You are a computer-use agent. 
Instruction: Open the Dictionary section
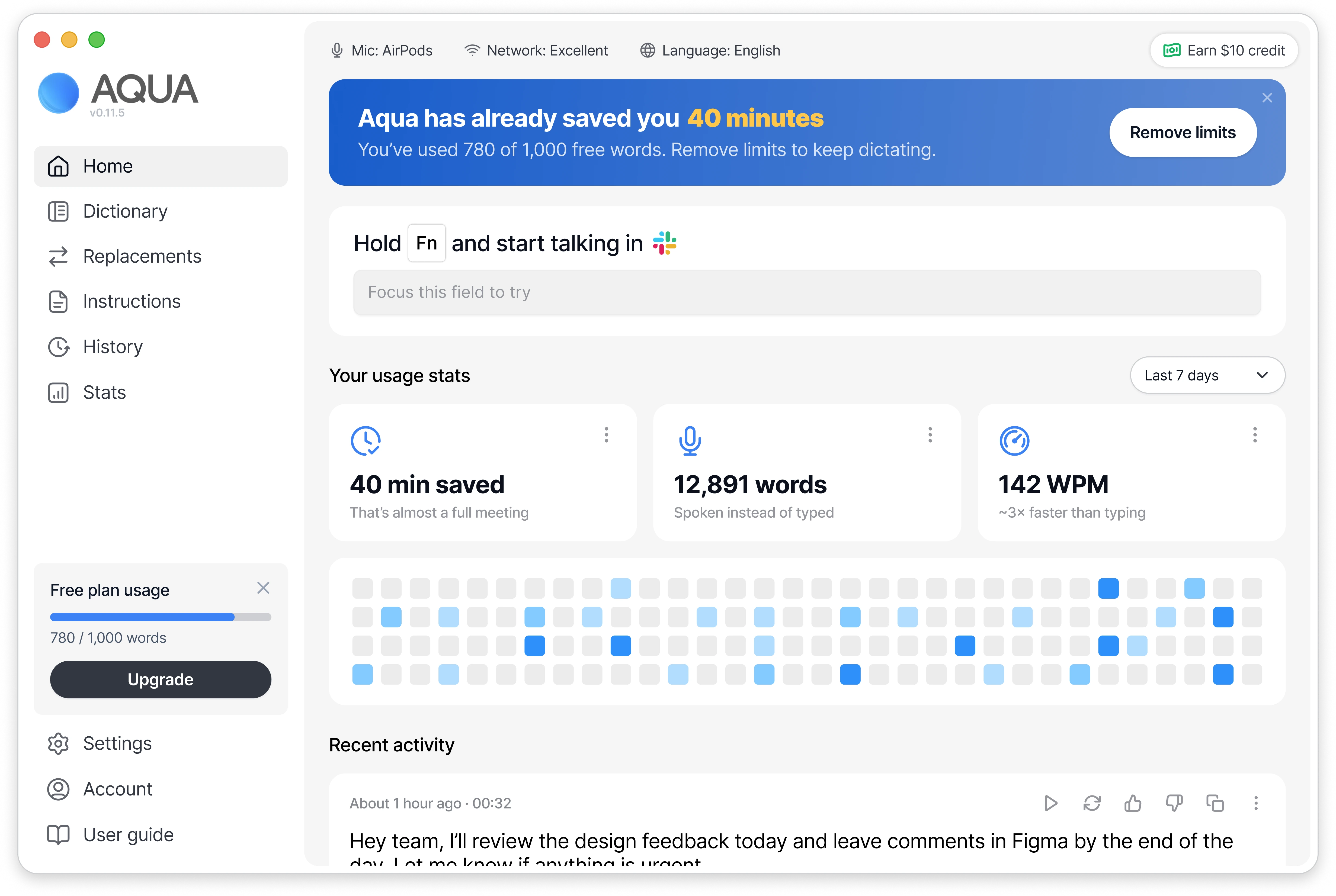click(x=161, y=211)
